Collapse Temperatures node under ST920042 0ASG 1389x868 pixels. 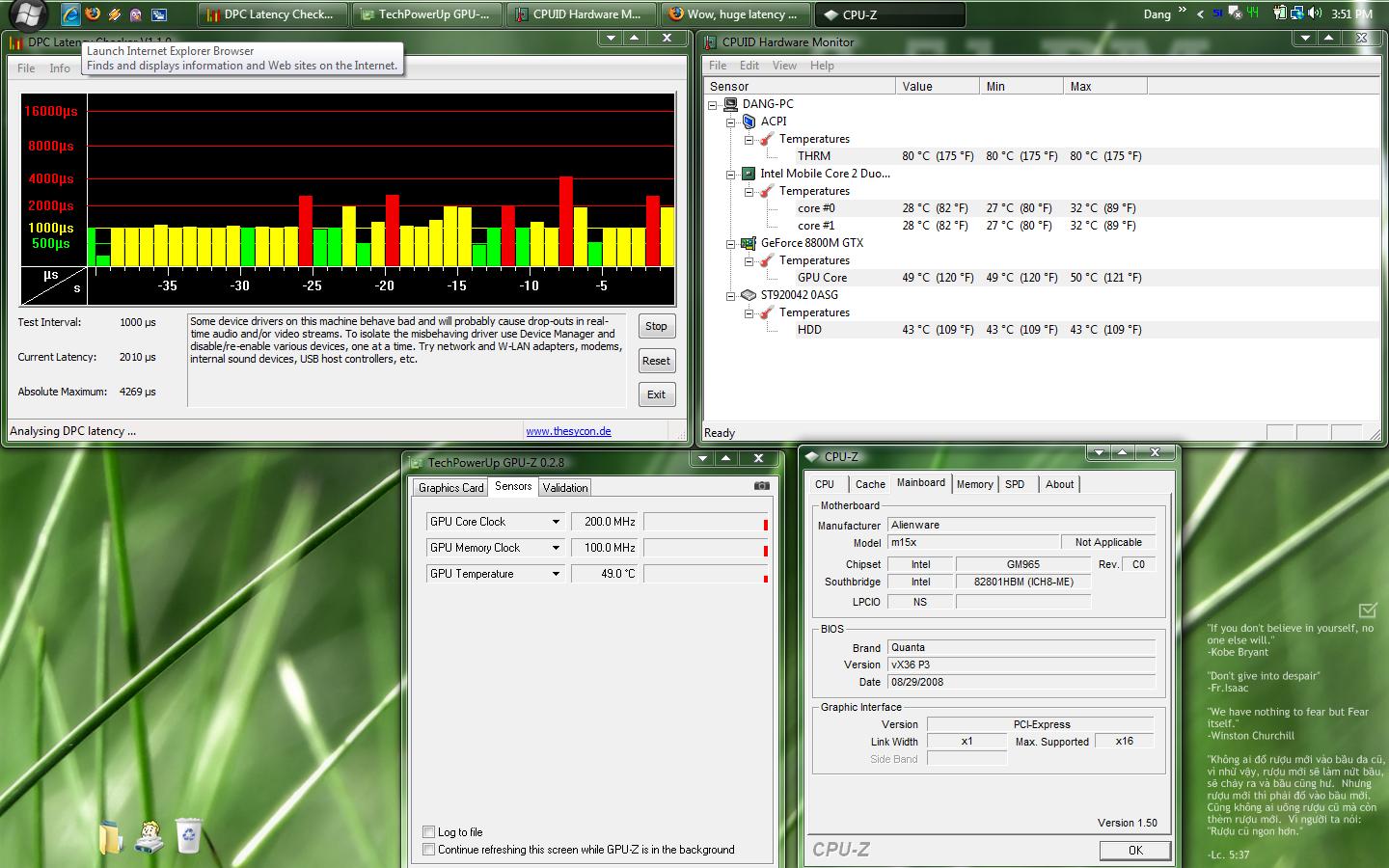[x=749, y=312]
